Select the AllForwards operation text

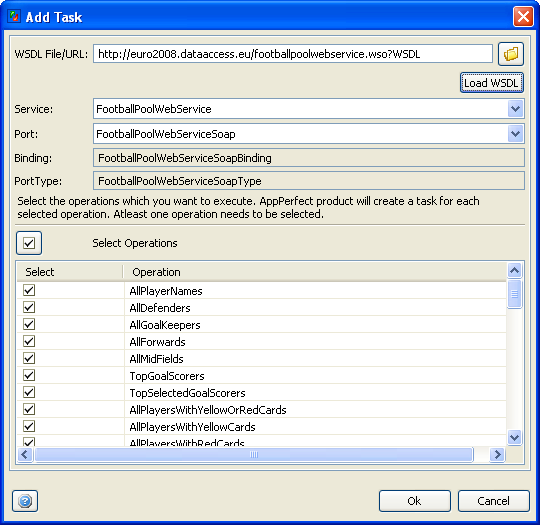pyautogui.click(x=157, y=342)
